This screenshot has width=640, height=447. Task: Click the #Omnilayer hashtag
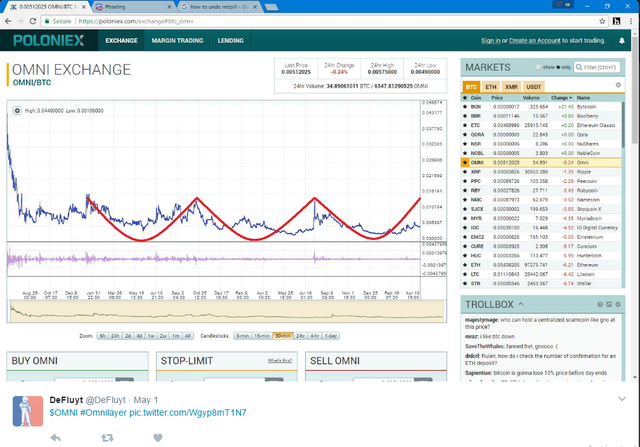pos(103,413)
